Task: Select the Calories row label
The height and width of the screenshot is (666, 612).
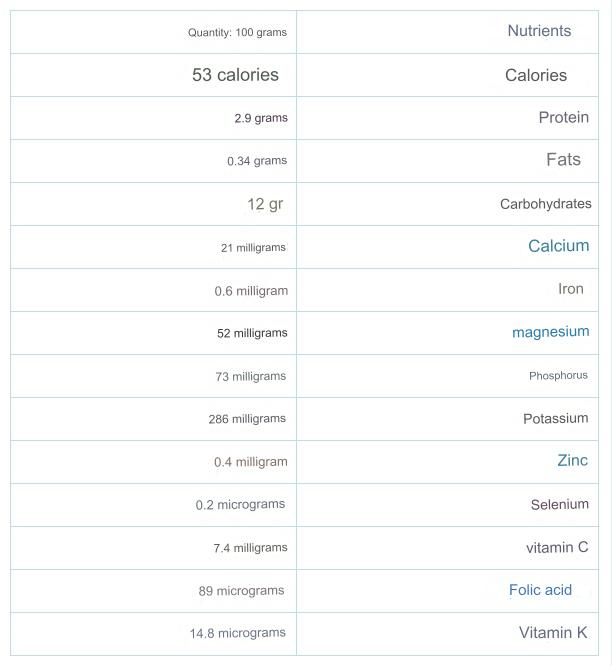Action: point(536,76)
